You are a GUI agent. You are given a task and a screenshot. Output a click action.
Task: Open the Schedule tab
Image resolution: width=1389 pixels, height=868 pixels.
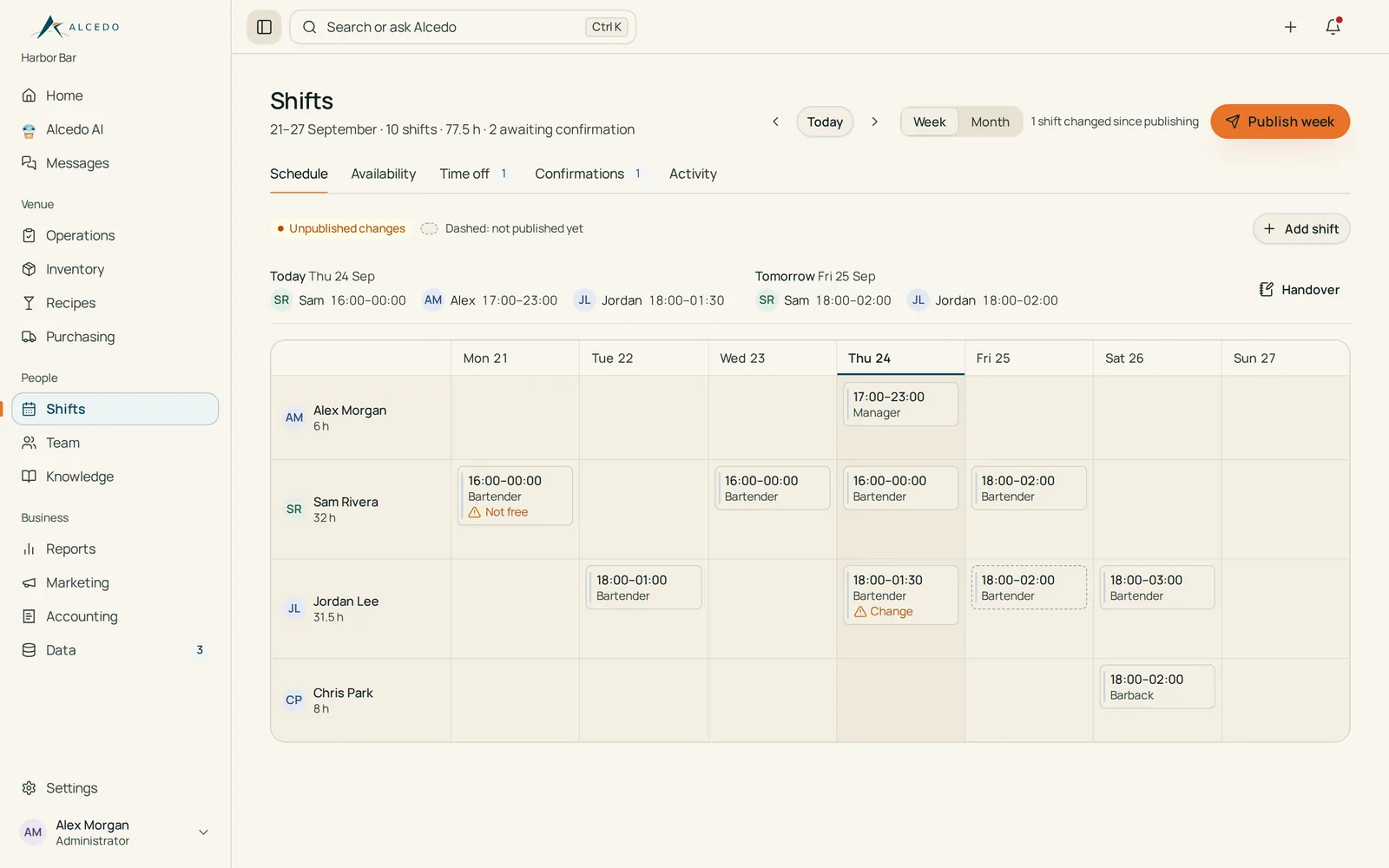pyautogui.click(x=299, y=174)
